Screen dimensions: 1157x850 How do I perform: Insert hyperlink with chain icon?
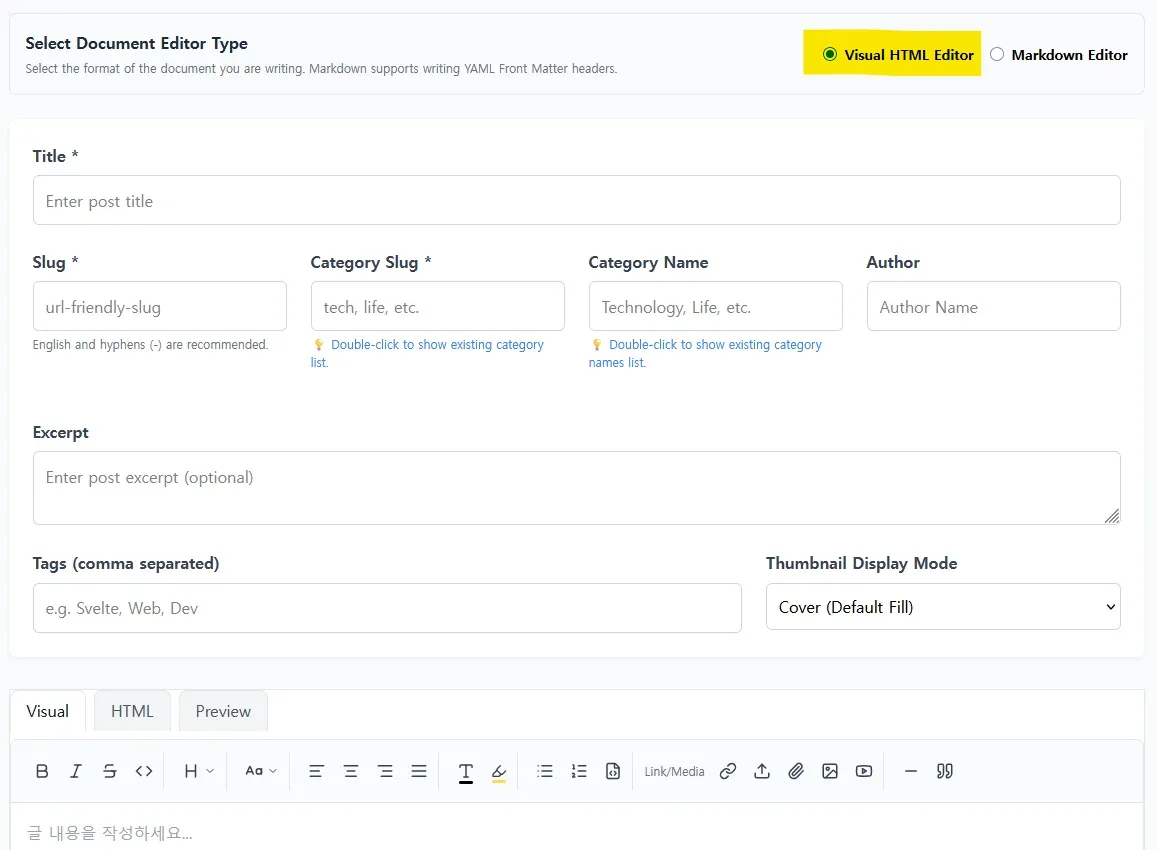(728, 771)
